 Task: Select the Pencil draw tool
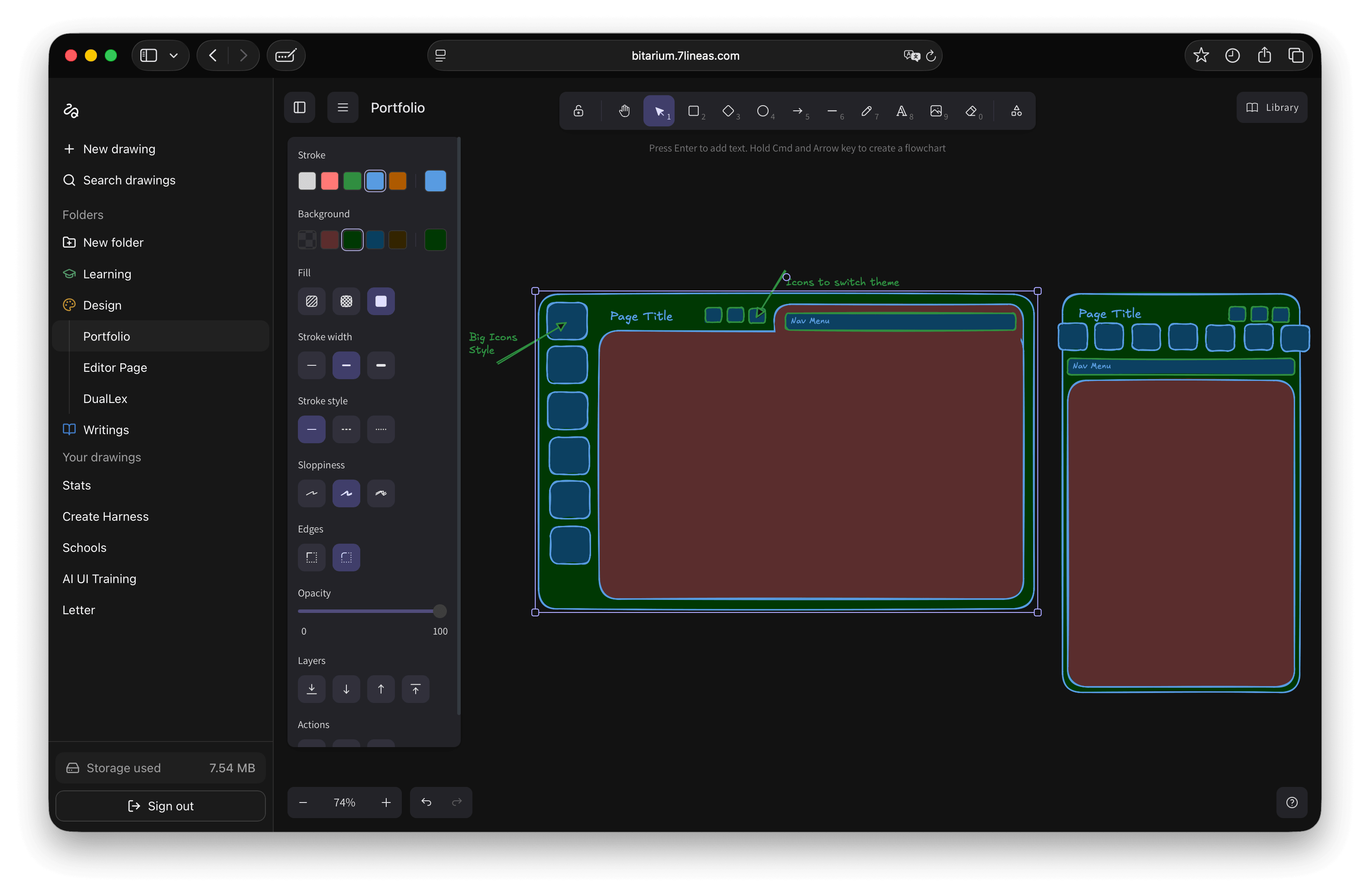tap(867, 110)
